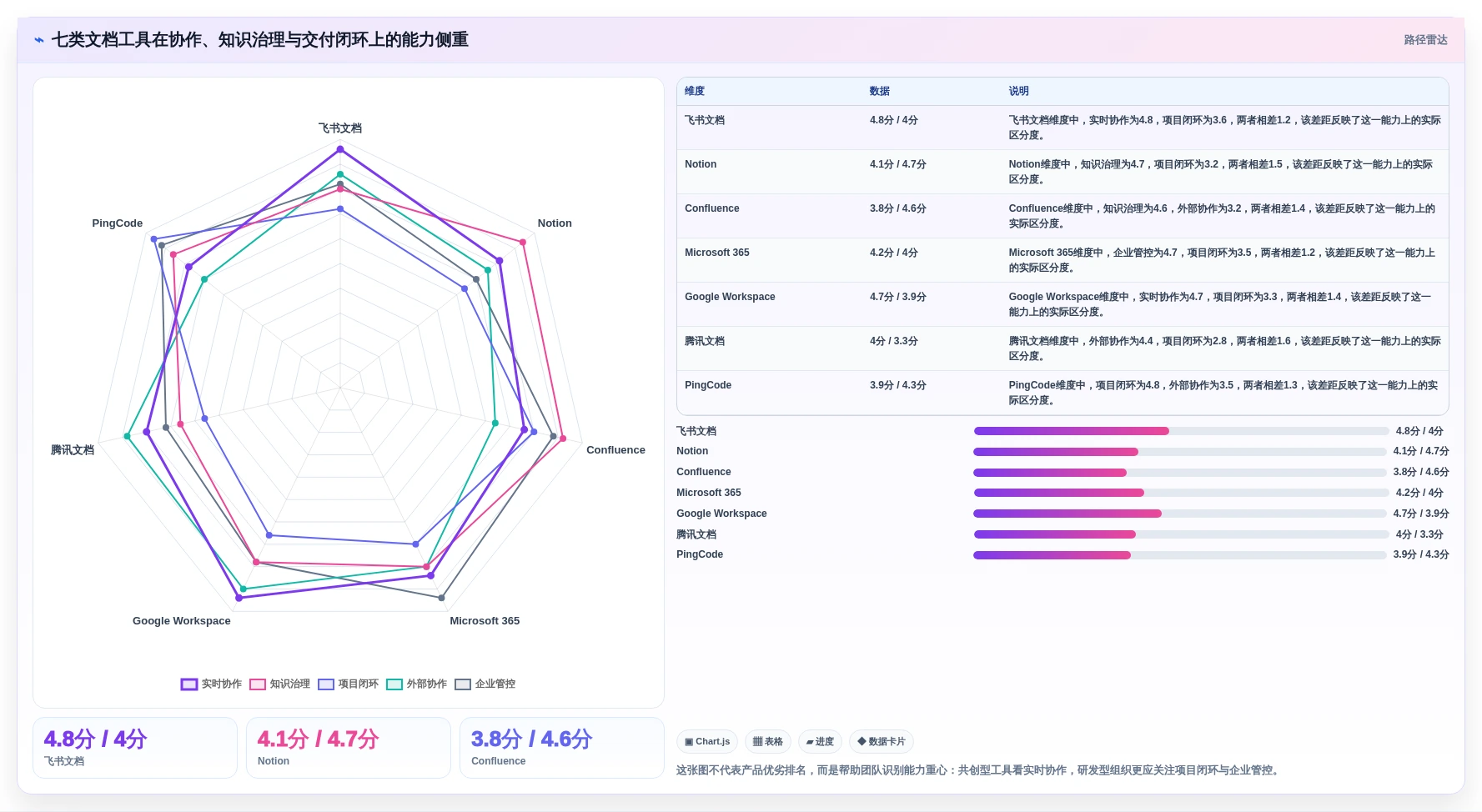Click the 4分 / 3.3分 progress value
Screen dimensions: 1482x812
(1419, 534)
